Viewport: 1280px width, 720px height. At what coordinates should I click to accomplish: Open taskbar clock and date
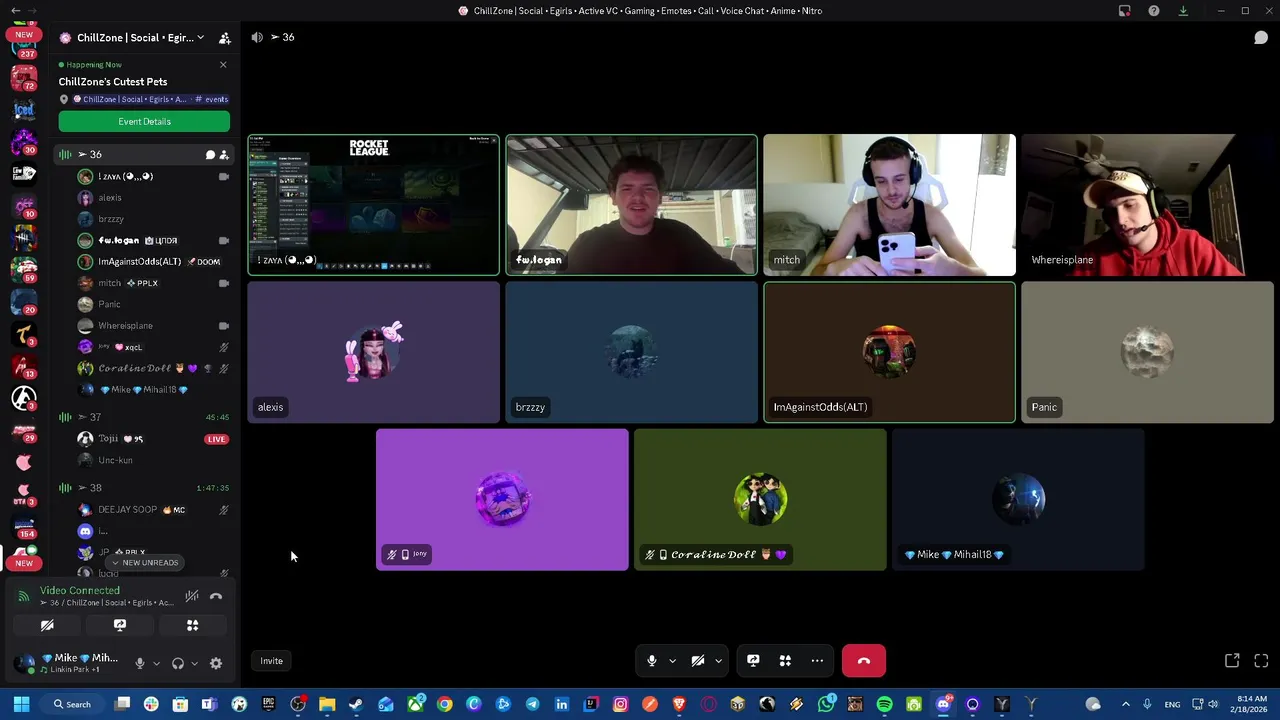[1252, 705]
